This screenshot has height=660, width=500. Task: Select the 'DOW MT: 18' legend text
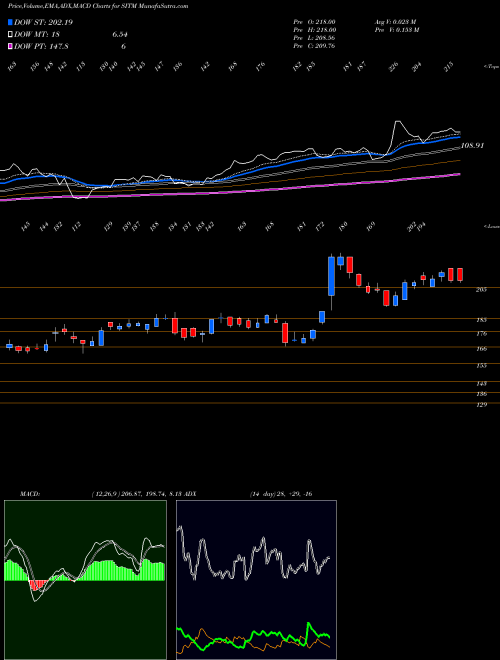[38, 35]
